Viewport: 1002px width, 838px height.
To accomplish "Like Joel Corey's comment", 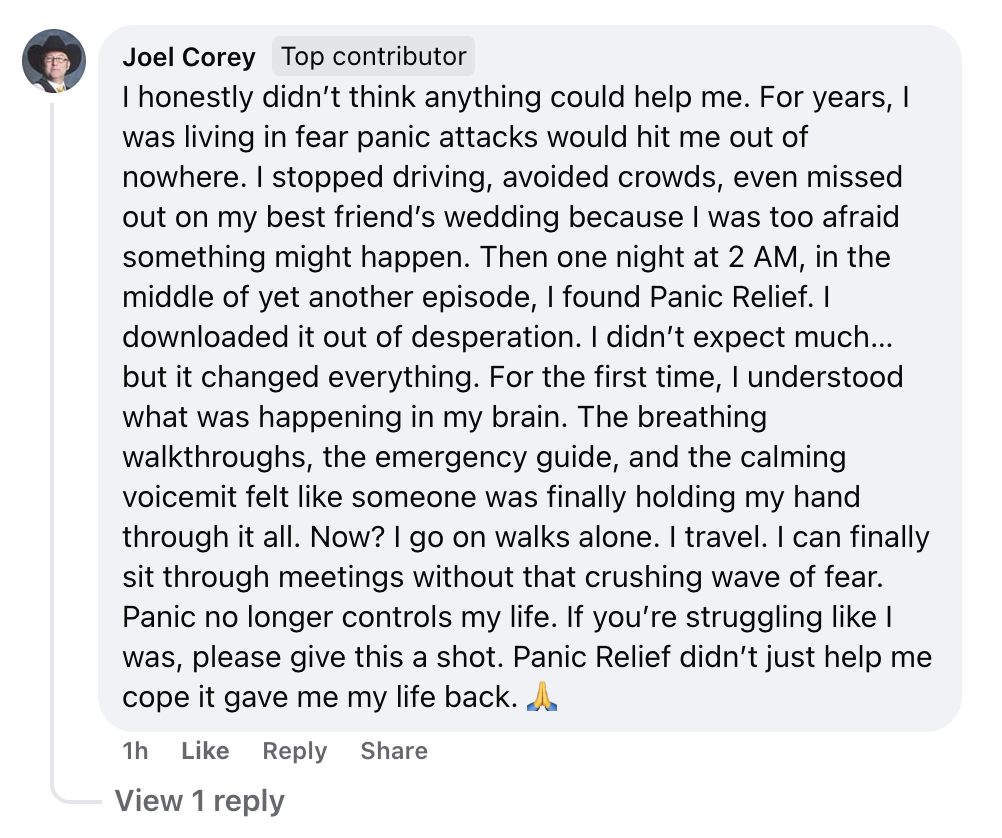I will tap(205, 750).
